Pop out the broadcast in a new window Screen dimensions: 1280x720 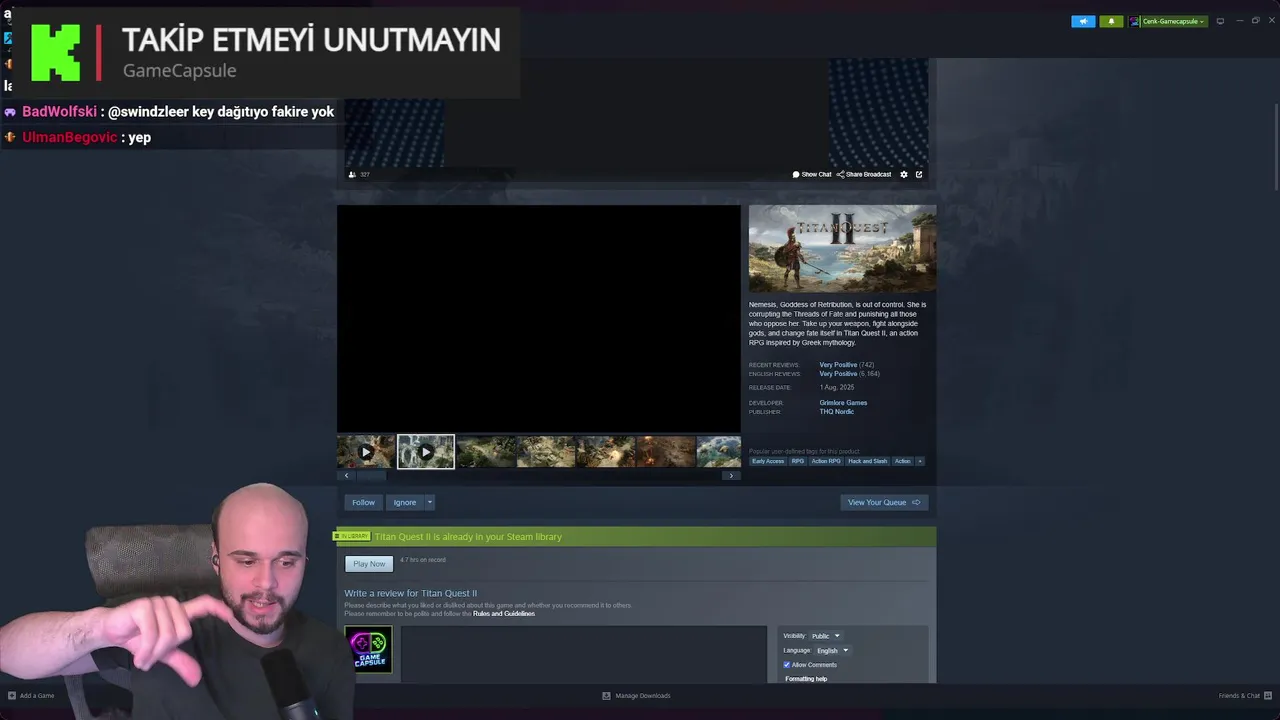pyautogui.click(x=919, y=174)
